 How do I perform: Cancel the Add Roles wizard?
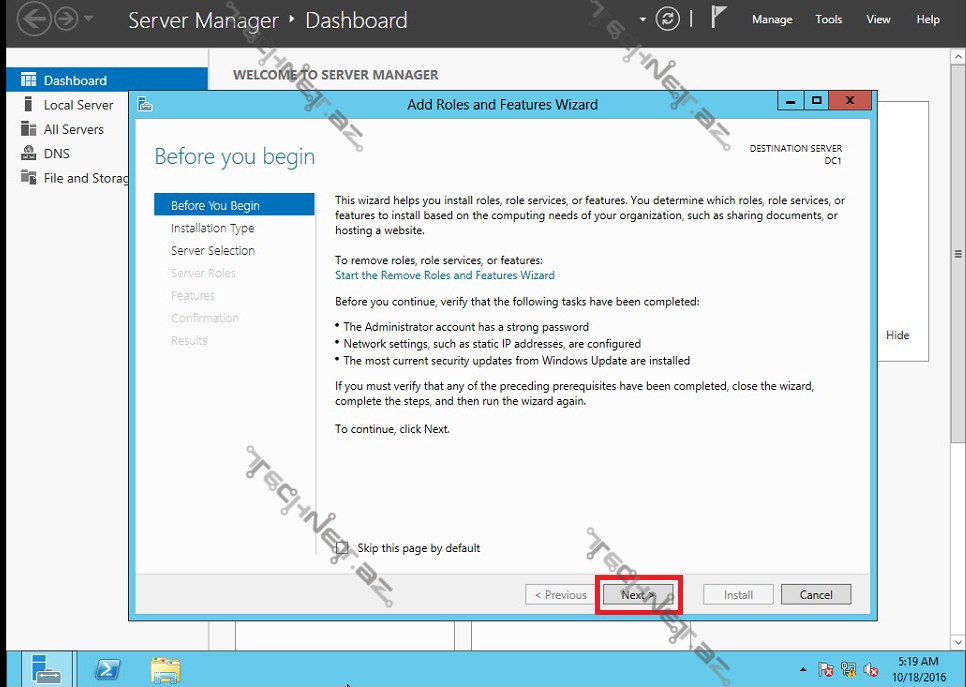(815, 594)
